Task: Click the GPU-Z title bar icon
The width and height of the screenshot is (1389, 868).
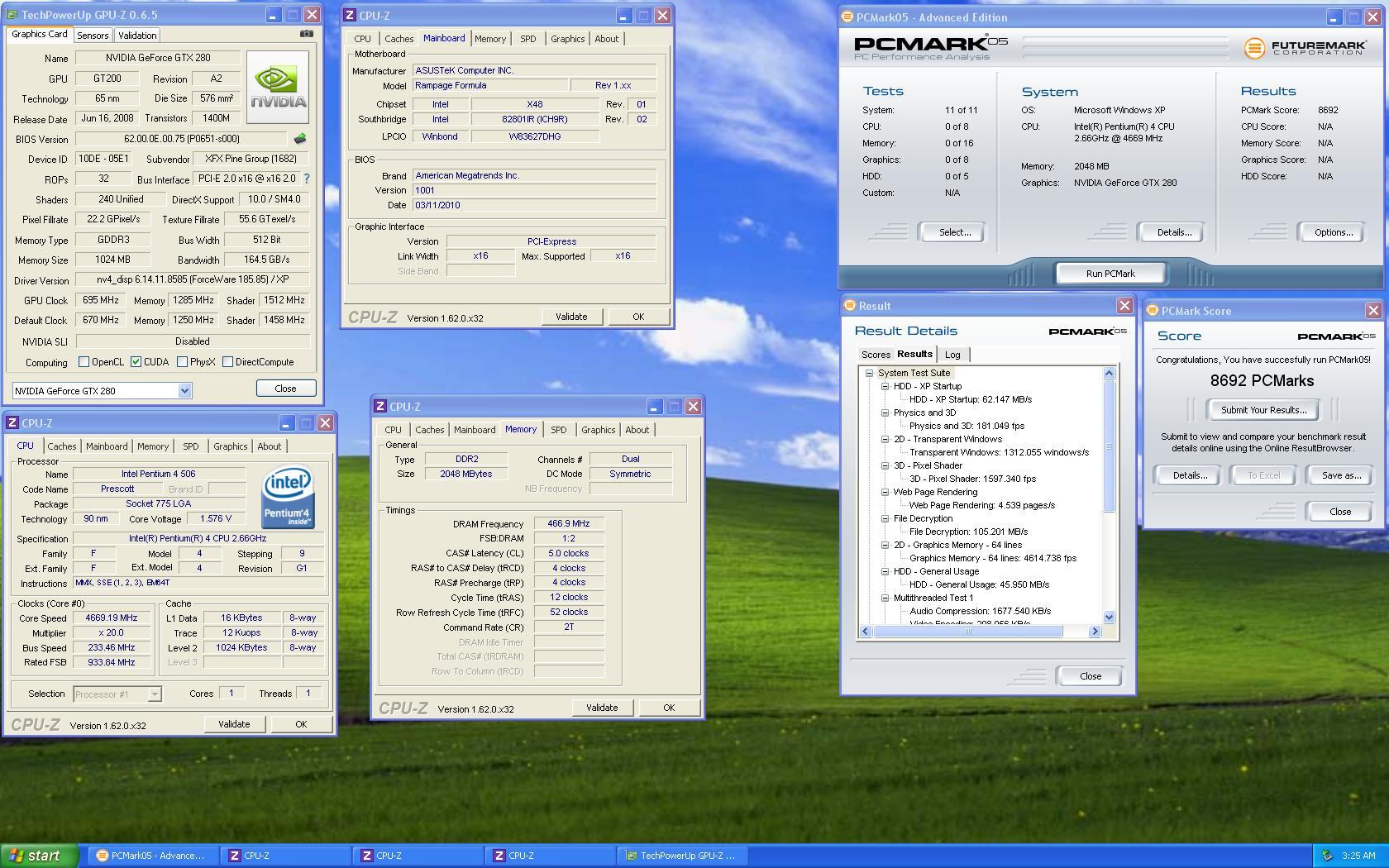Action: (12, 15)
